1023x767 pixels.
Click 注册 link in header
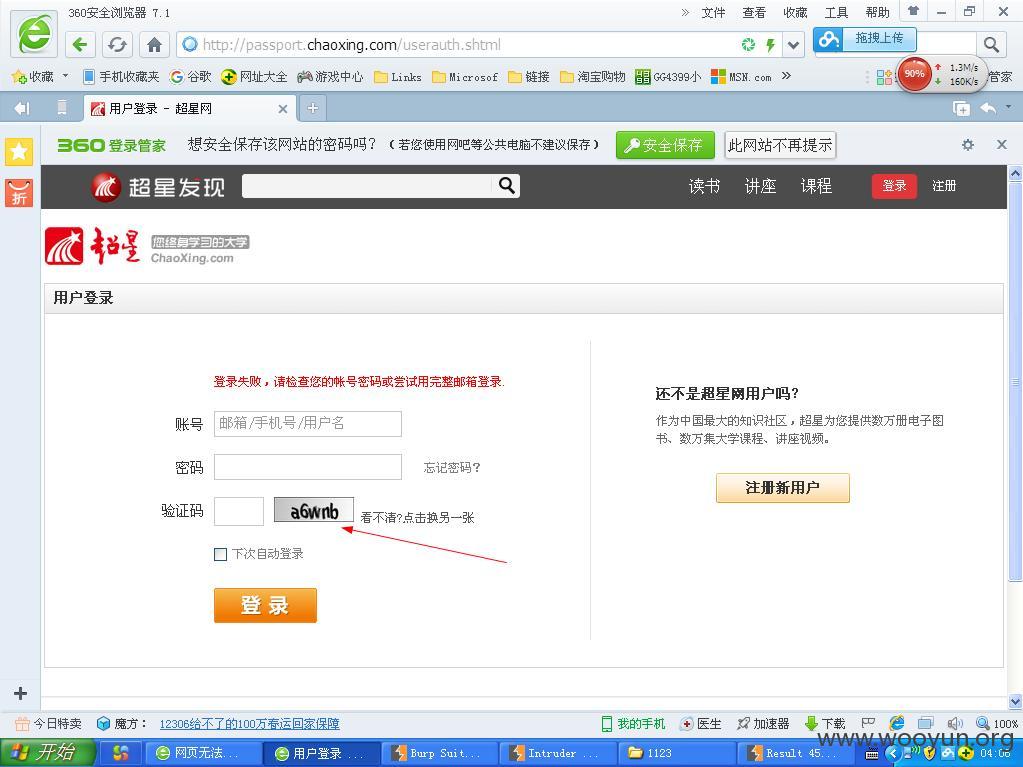click(944, 186)
